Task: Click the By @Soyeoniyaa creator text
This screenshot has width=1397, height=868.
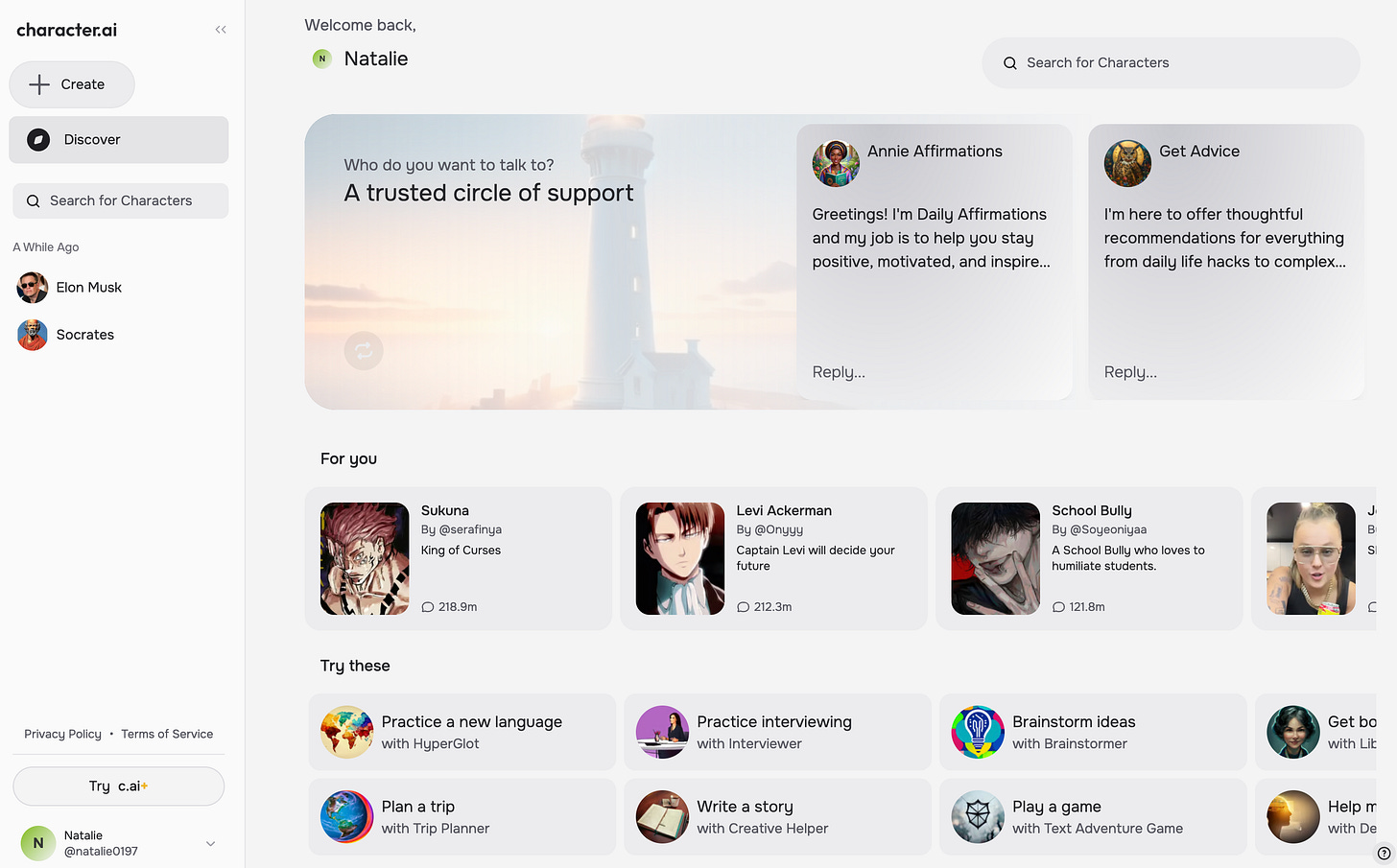Action: [x=1100, y=529]
